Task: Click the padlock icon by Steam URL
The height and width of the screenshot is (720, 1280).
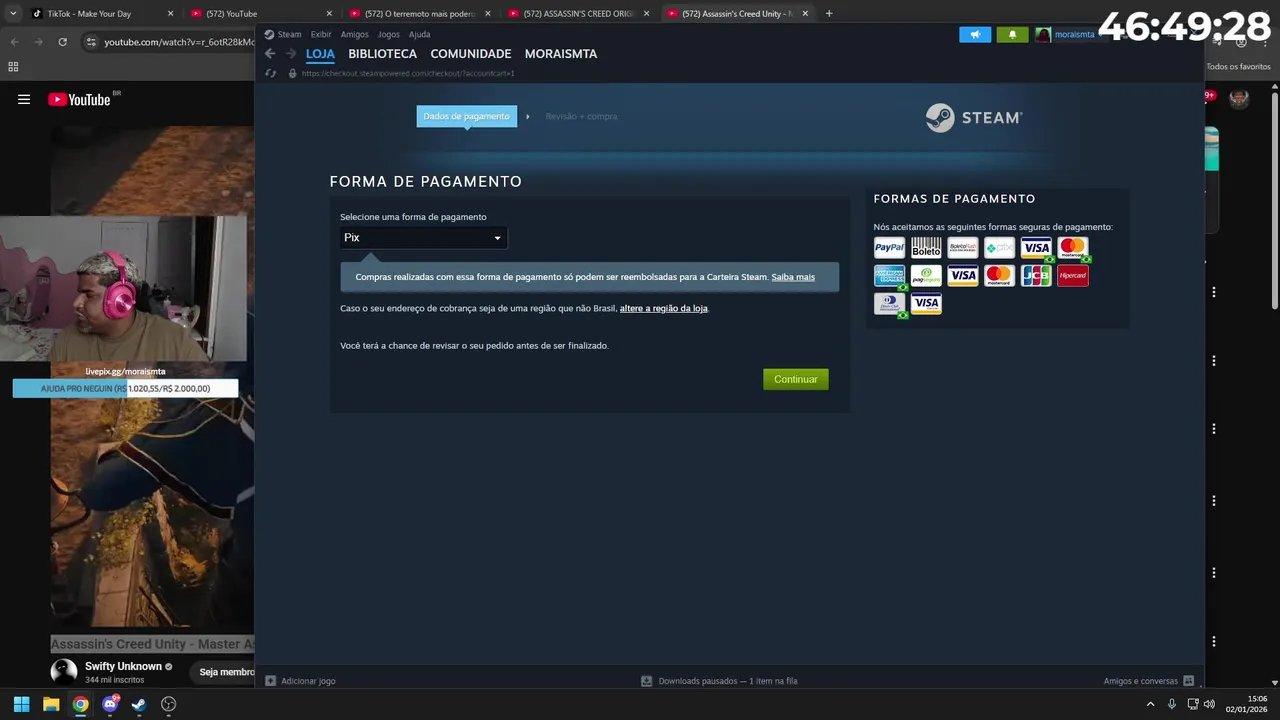Action: coord(292,74)
